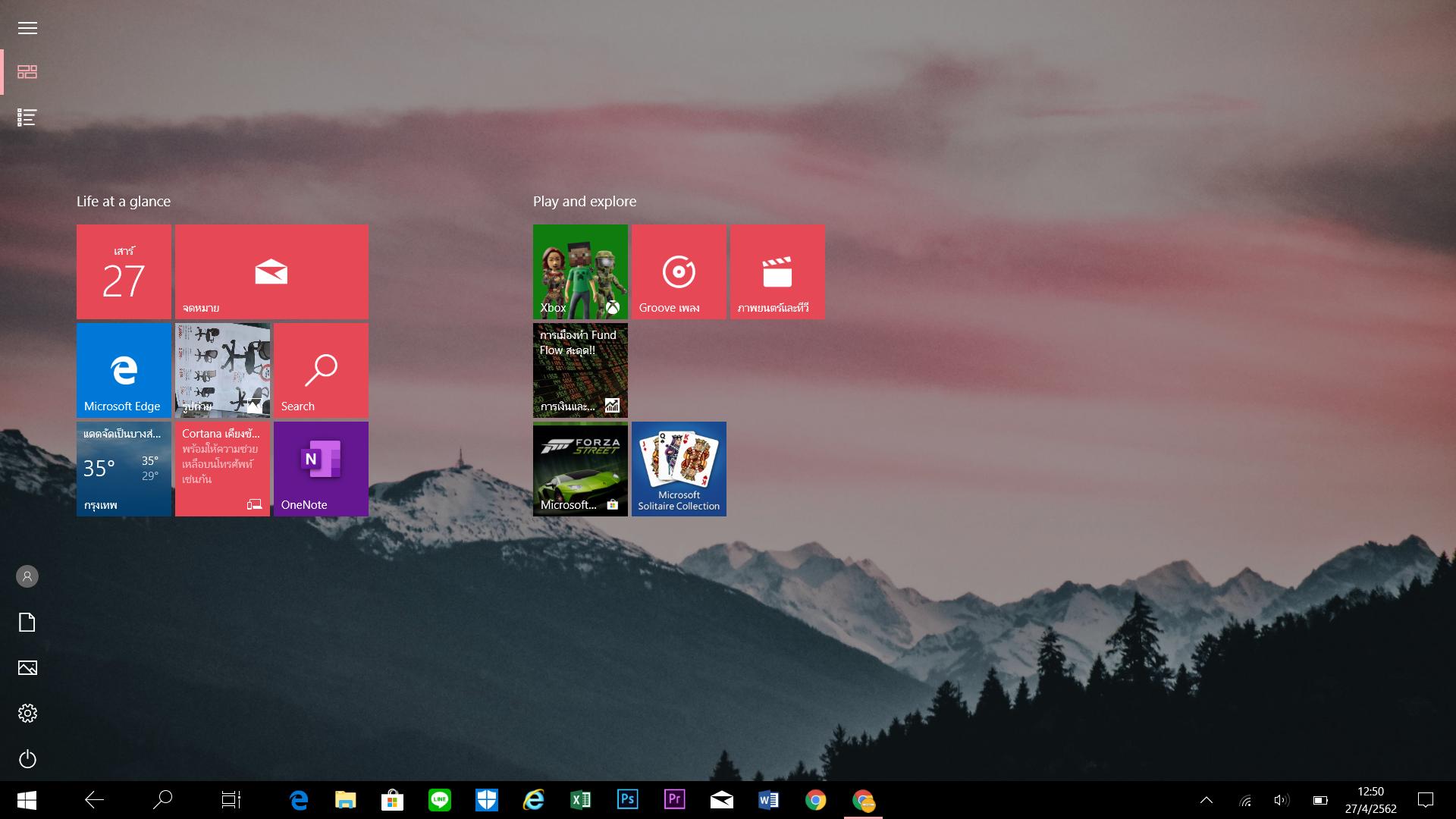Open the OneNote tile
Image resolution: width=1456 pixels, height=819 pixels.
point(321,469)
